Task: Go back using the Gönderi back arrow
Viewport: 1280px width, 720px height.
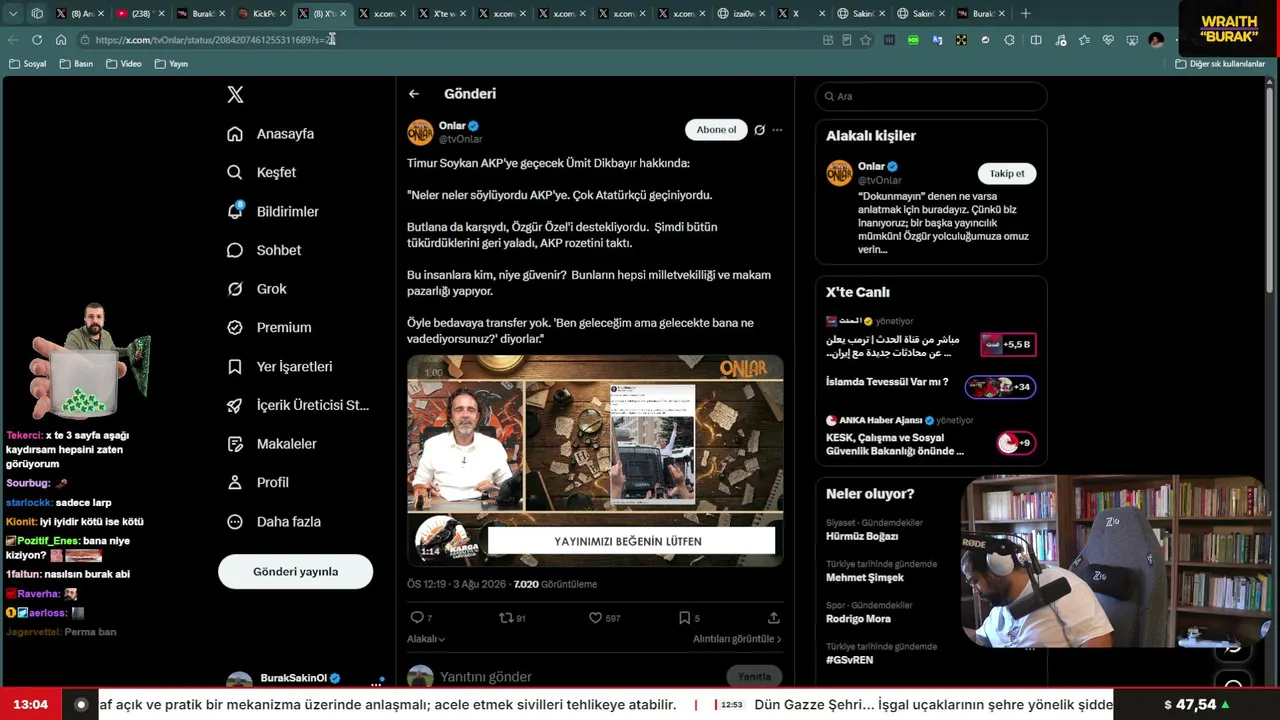Action: pyautogui.click(x=414, y=94)
